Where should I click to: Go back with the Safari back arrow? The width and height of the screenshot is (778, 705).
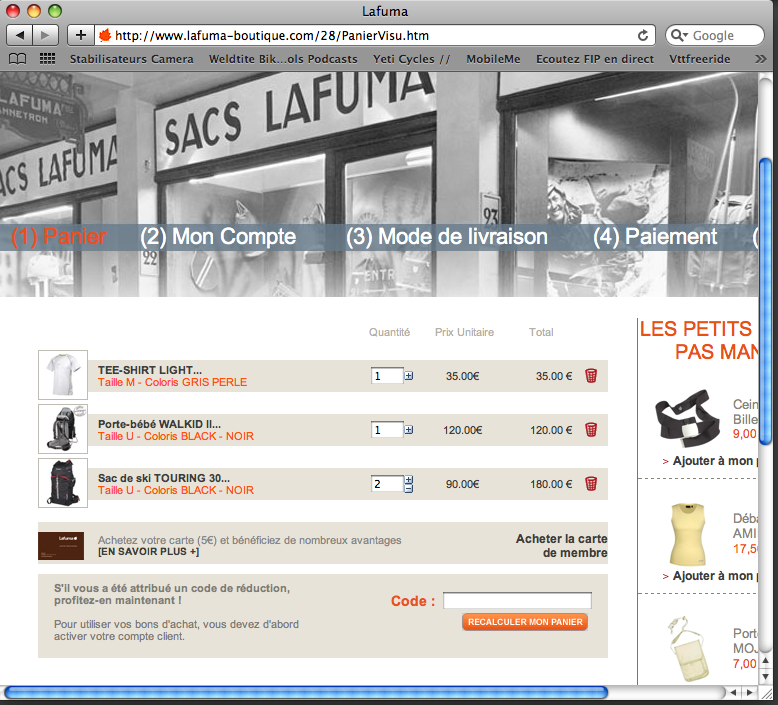[x=19, y=35]
